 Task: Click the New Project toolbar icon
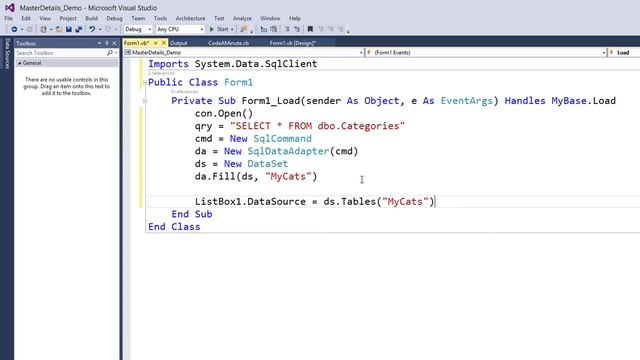43,29
